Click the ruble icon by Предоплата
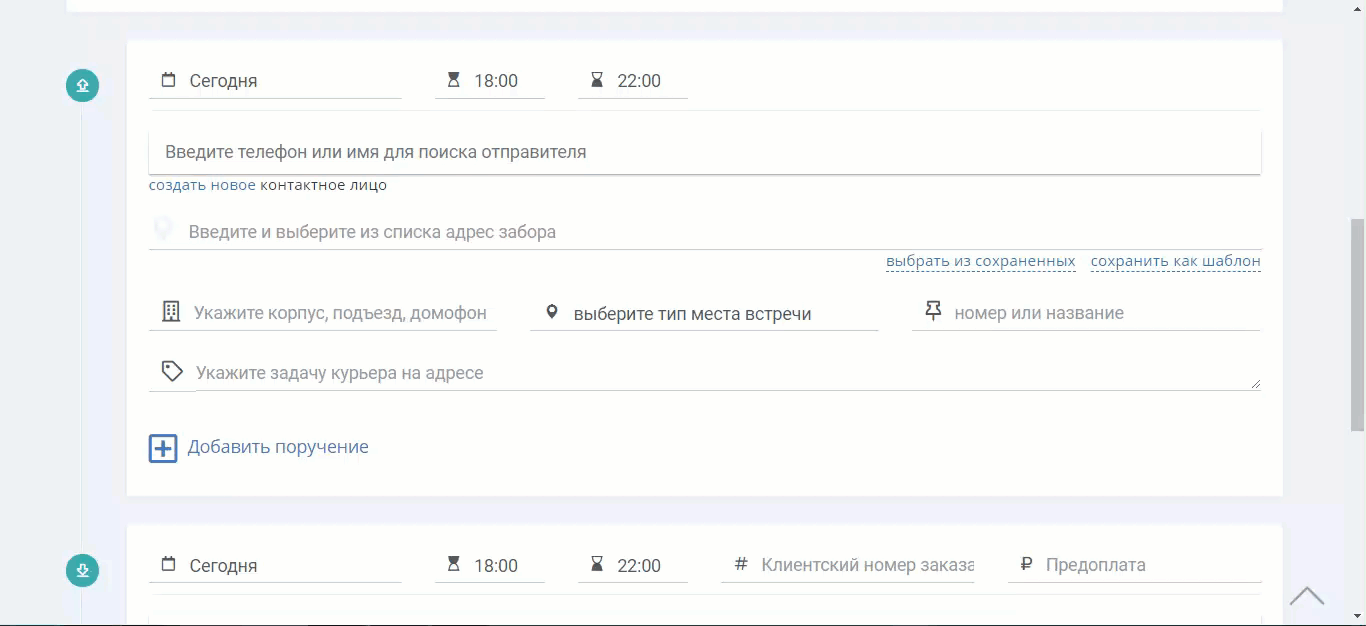Image resolution: width=1366 pixels, height=626 pixels. point(1026,564)
